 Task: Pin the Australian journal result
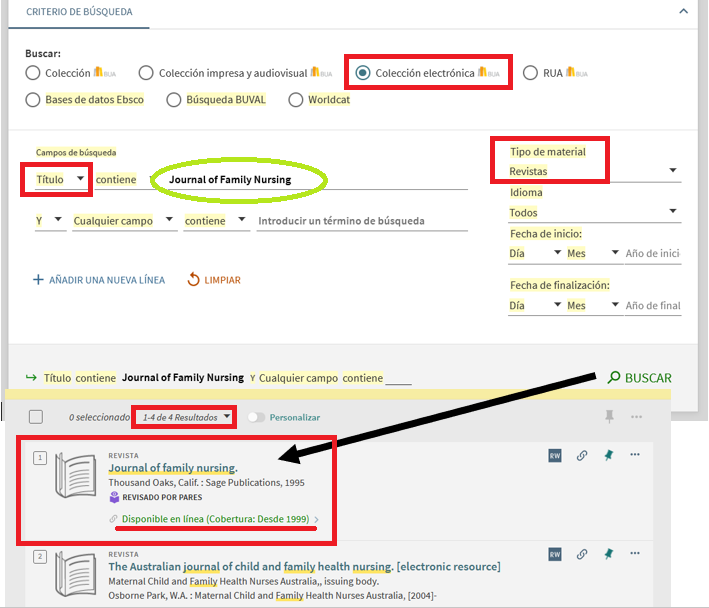click(x=608, y=554)
